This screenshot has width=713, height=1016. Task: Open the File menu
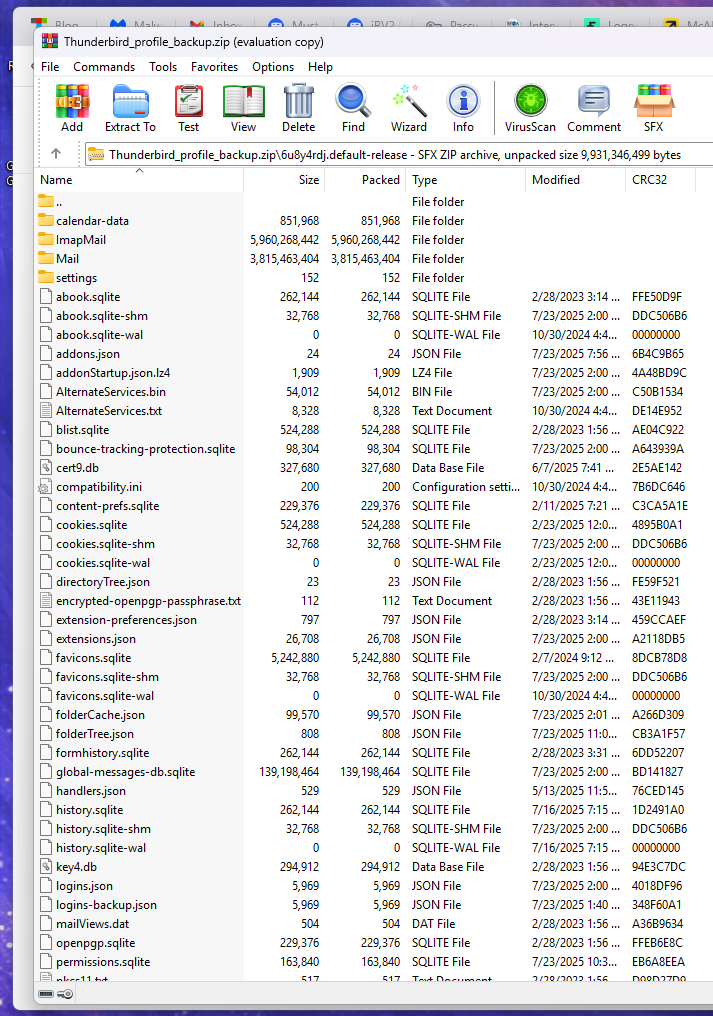[50, 67]
